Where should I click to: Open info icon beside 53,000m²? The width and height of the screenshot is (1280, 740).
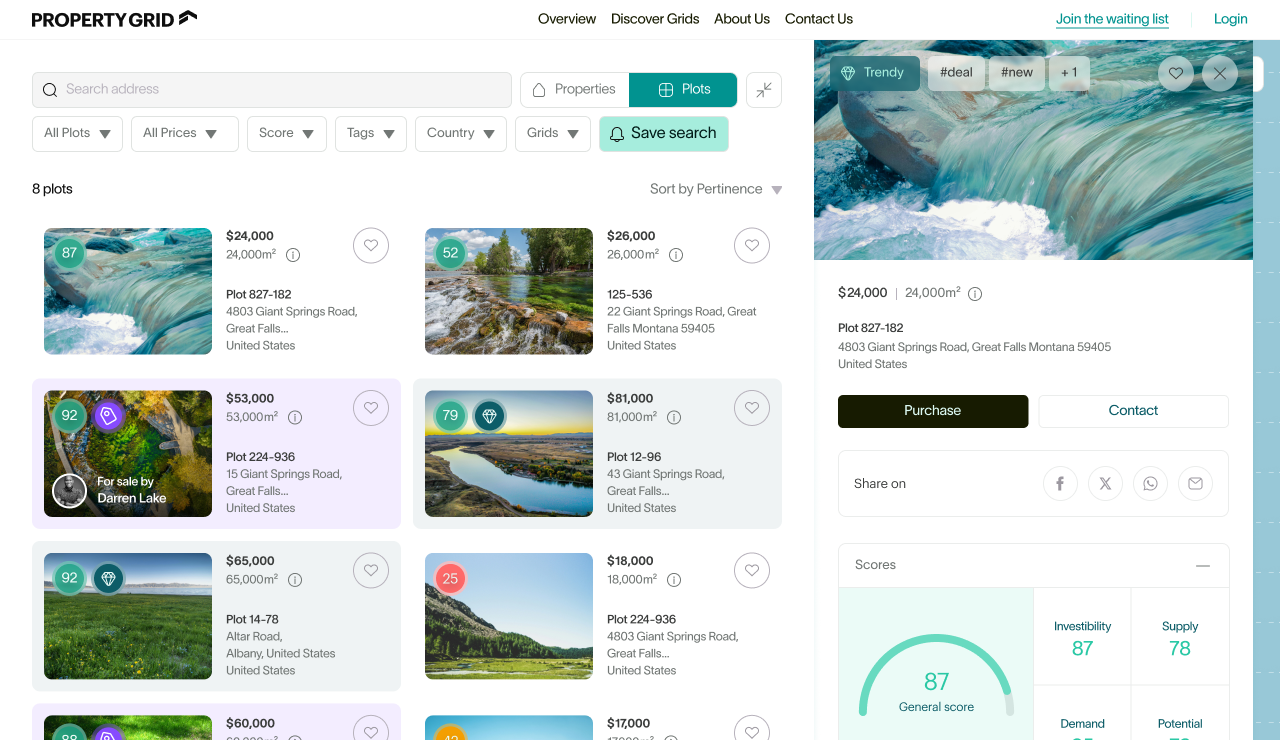click(295, 417)
